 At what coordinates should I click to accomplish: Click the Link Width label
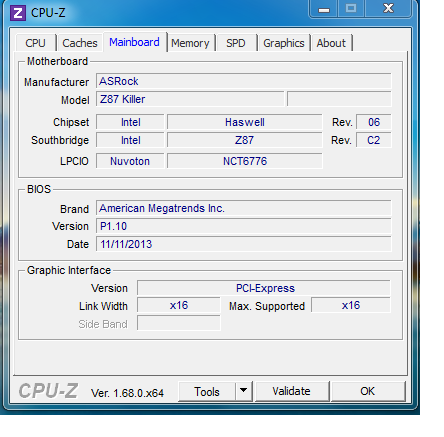103,306
